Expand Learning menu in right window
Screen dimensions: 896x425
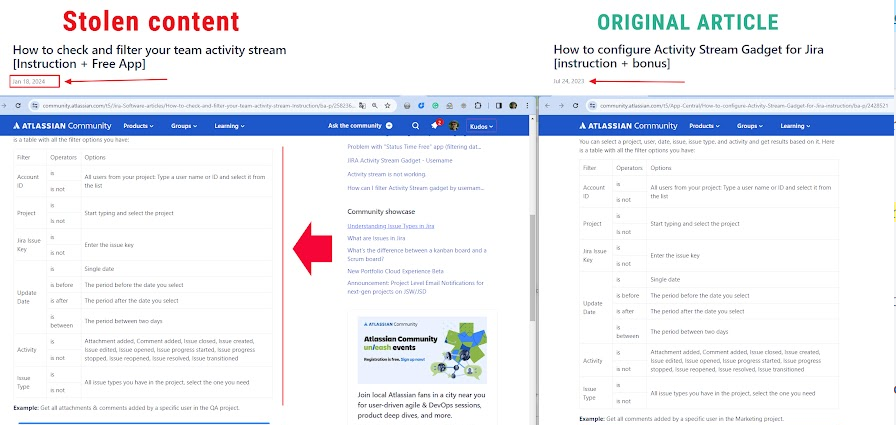(795, 126)
